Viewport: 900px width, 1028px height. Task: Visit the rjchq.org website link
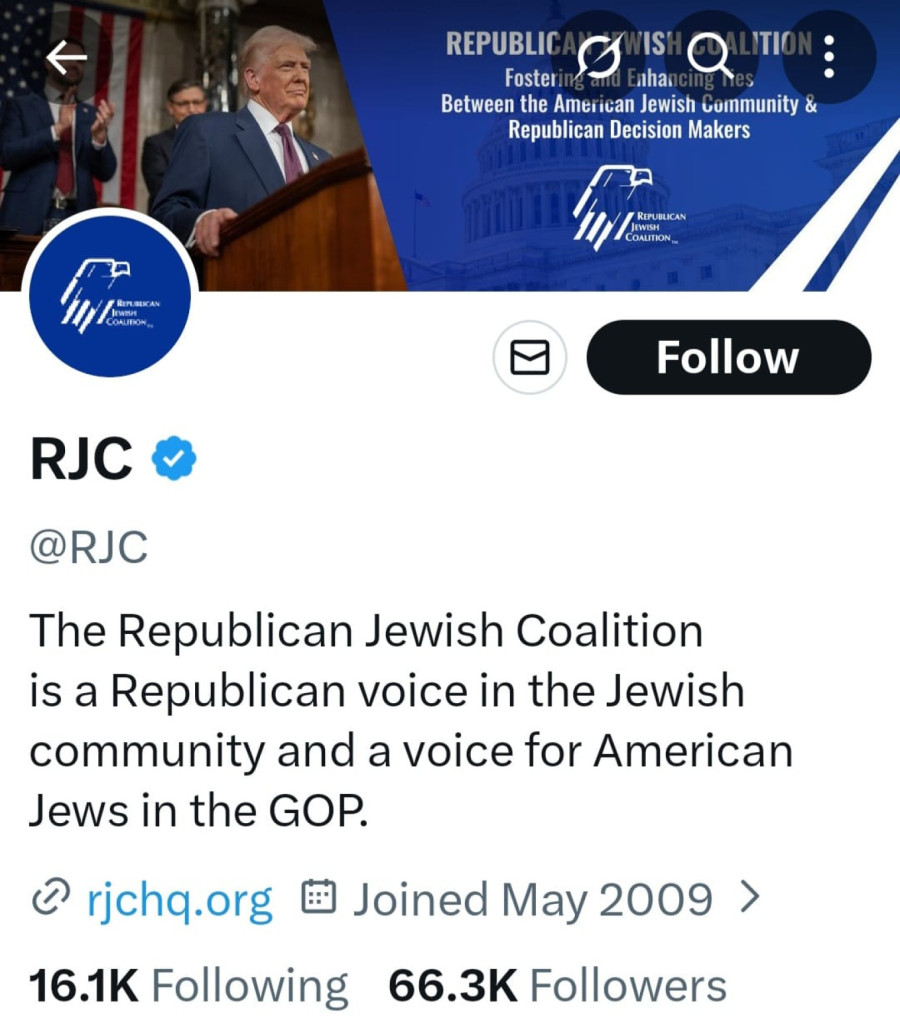tap(178, 900)
